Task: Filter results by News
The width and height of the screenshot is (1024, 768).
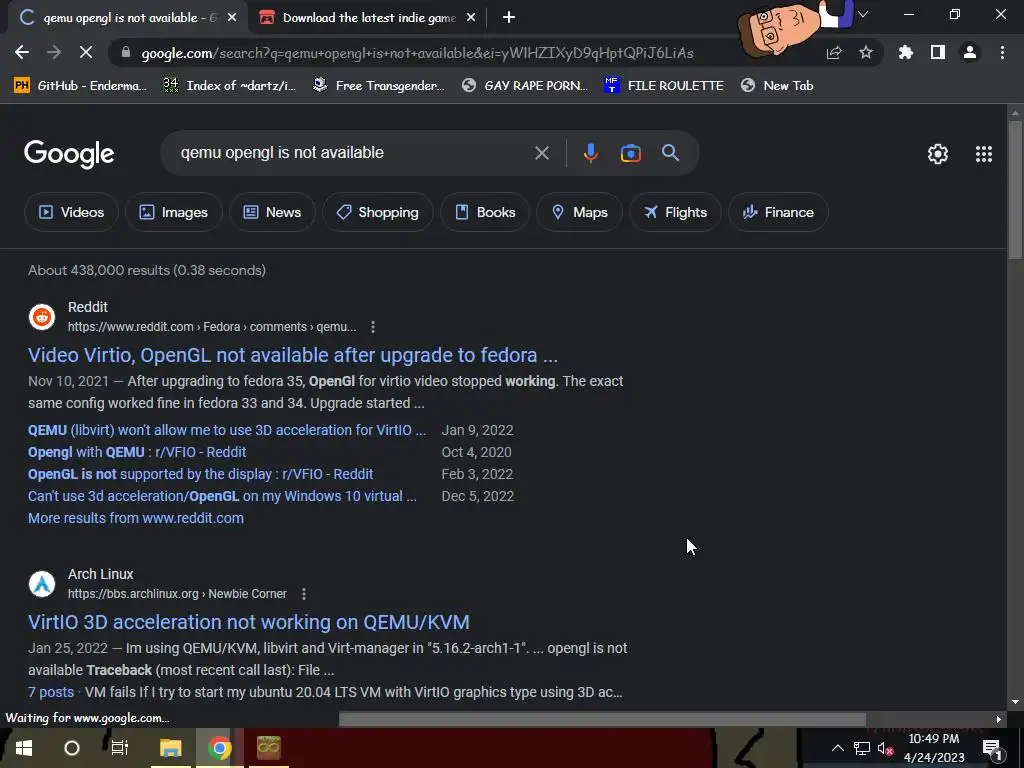Action: pos(272,212)
